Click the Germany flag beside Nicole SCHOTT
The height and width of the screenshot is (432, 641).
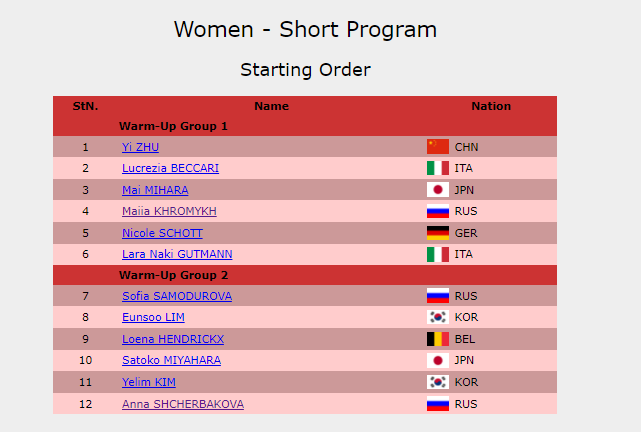coord(437,233)
